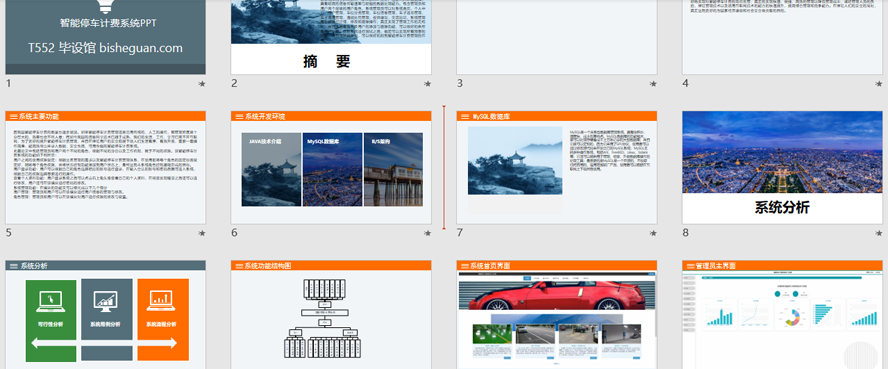Click slide number 6 label
Screen dimensions: 888x369
pos(234,233)
